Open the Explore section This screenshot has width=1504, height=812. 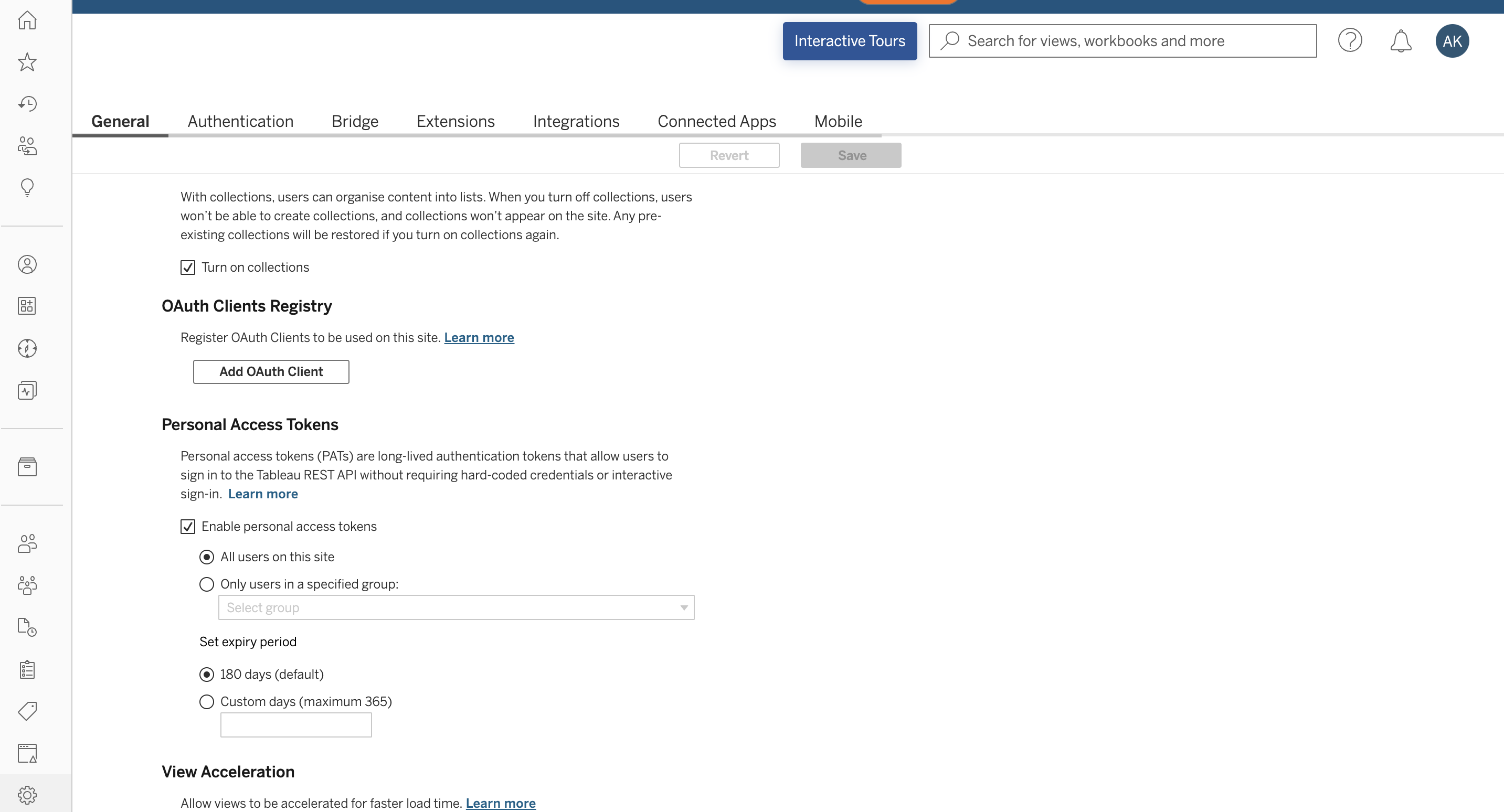27,348
